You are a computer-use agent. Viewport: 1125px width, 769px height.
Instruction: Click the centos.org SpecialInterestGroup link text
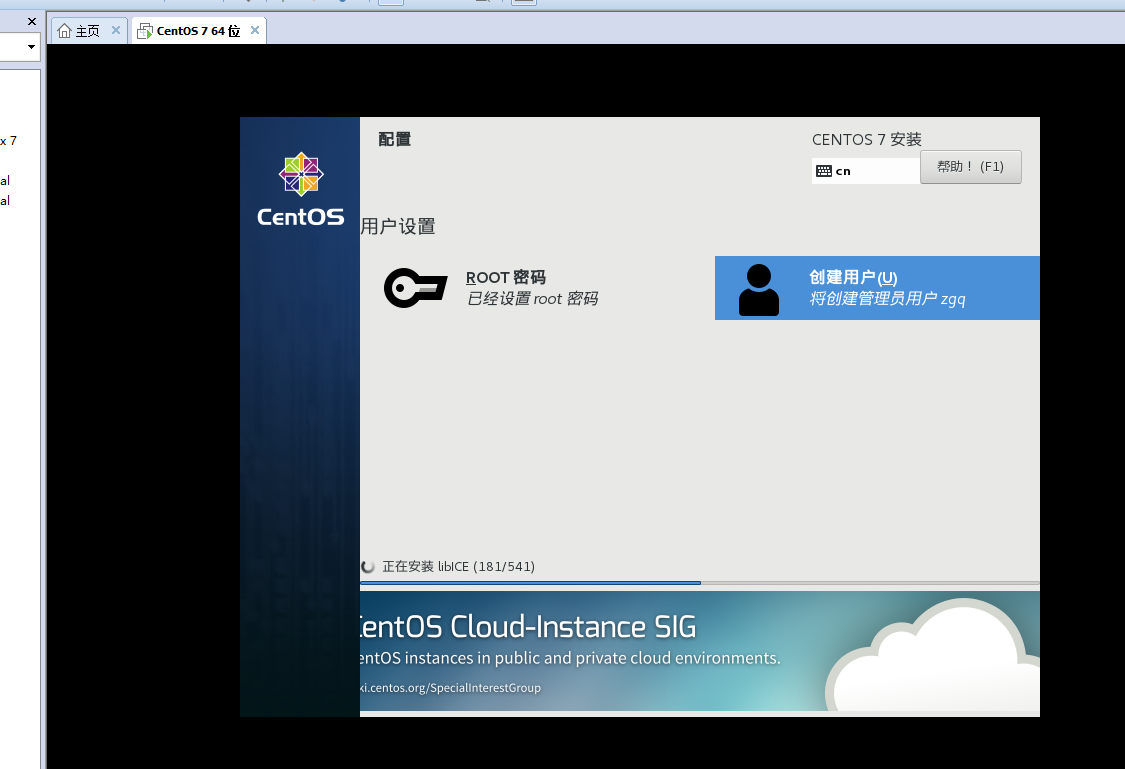pos(451,687)
